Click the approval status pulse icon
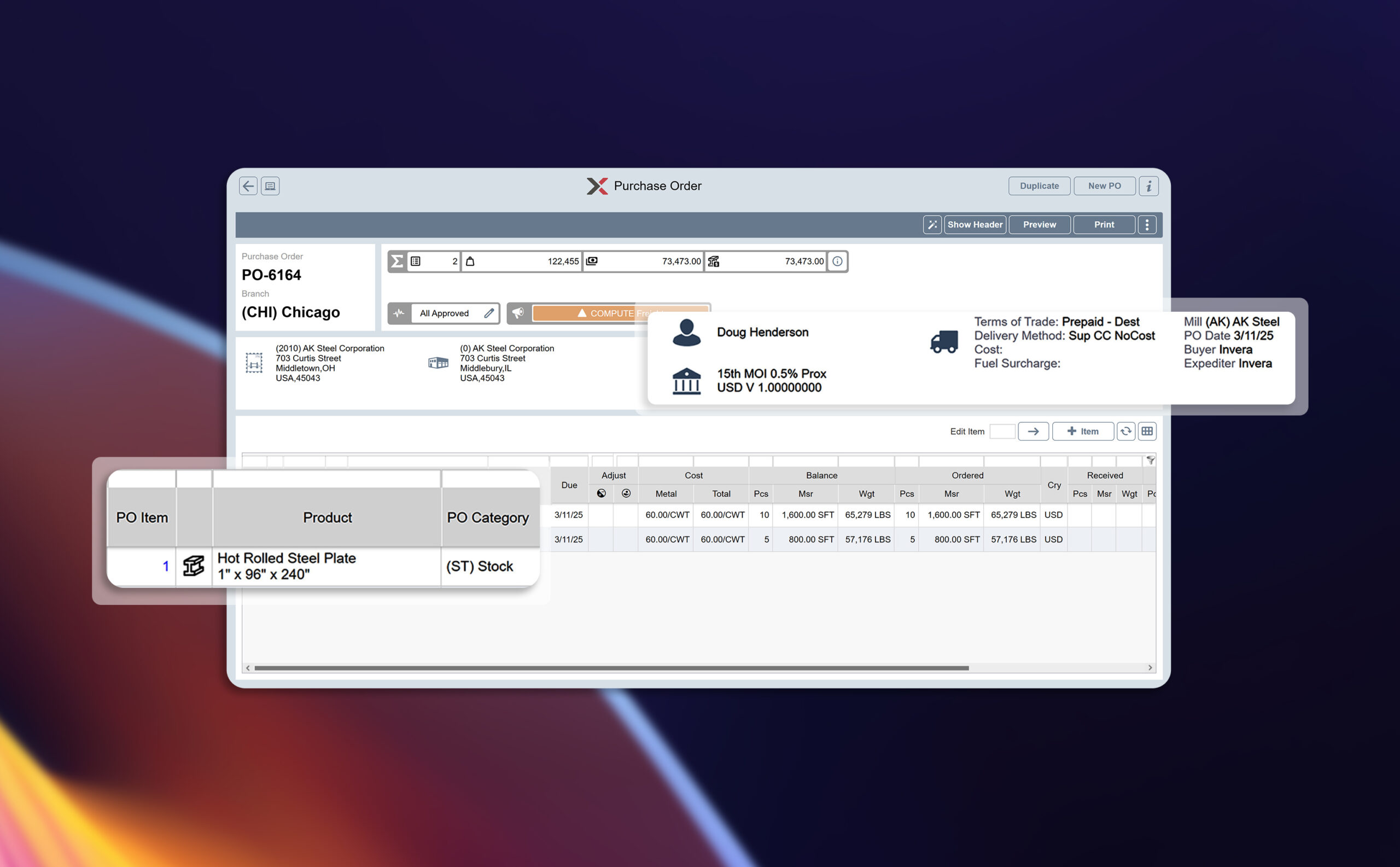1400x867 pixels. [x=399, y=313]
